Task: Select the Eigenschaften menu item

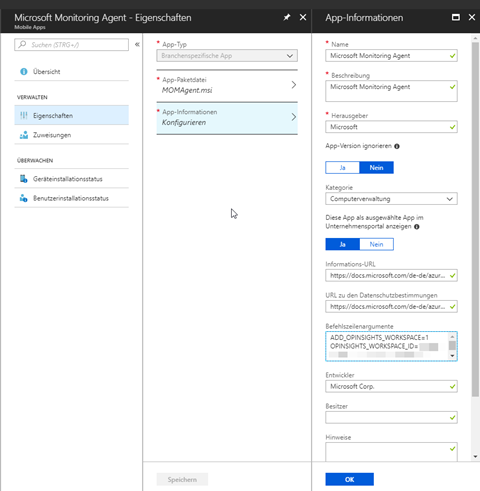Action: click(71, 115)
